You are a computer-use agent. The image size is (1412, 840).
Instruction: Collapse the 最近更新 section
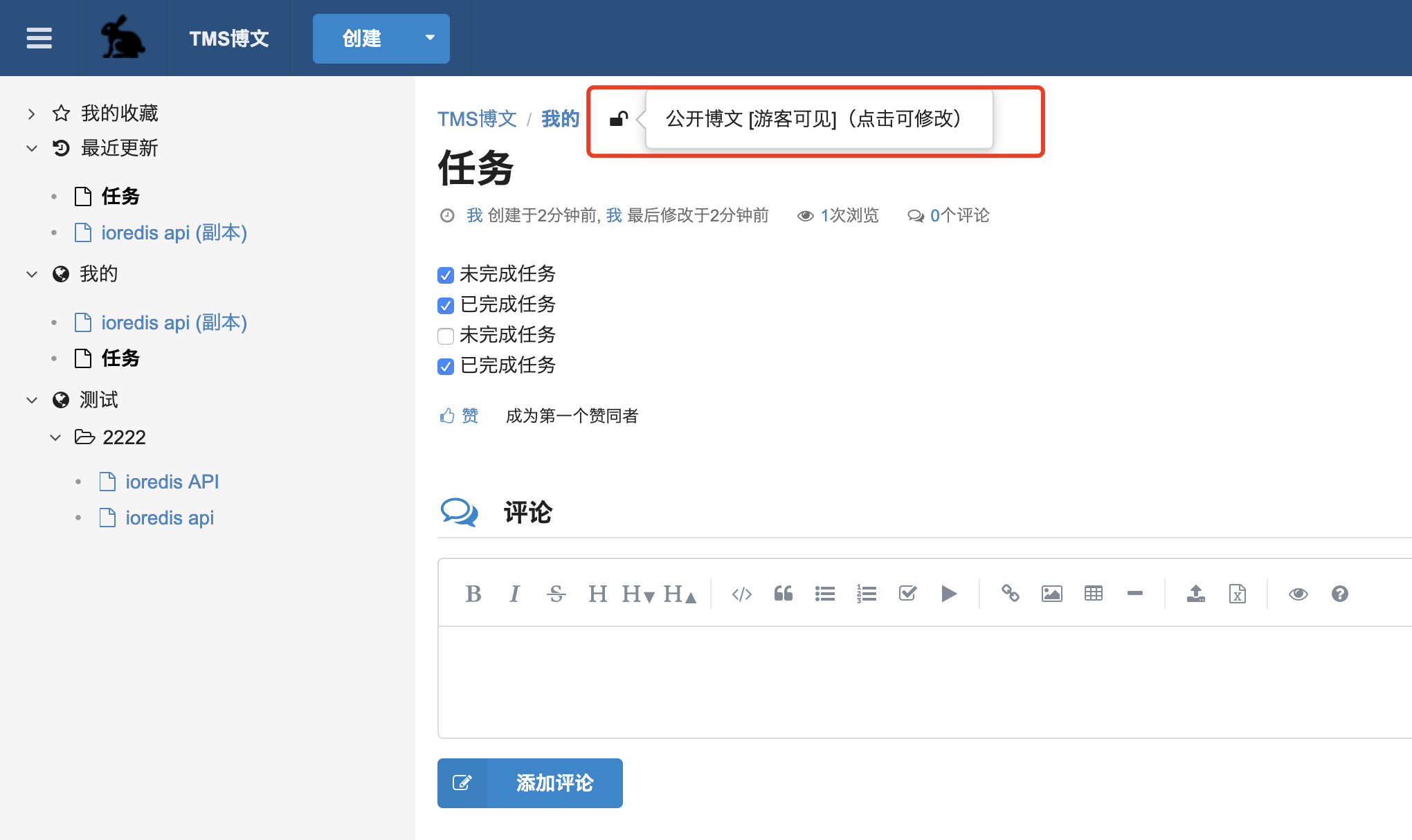coord(31,148)
